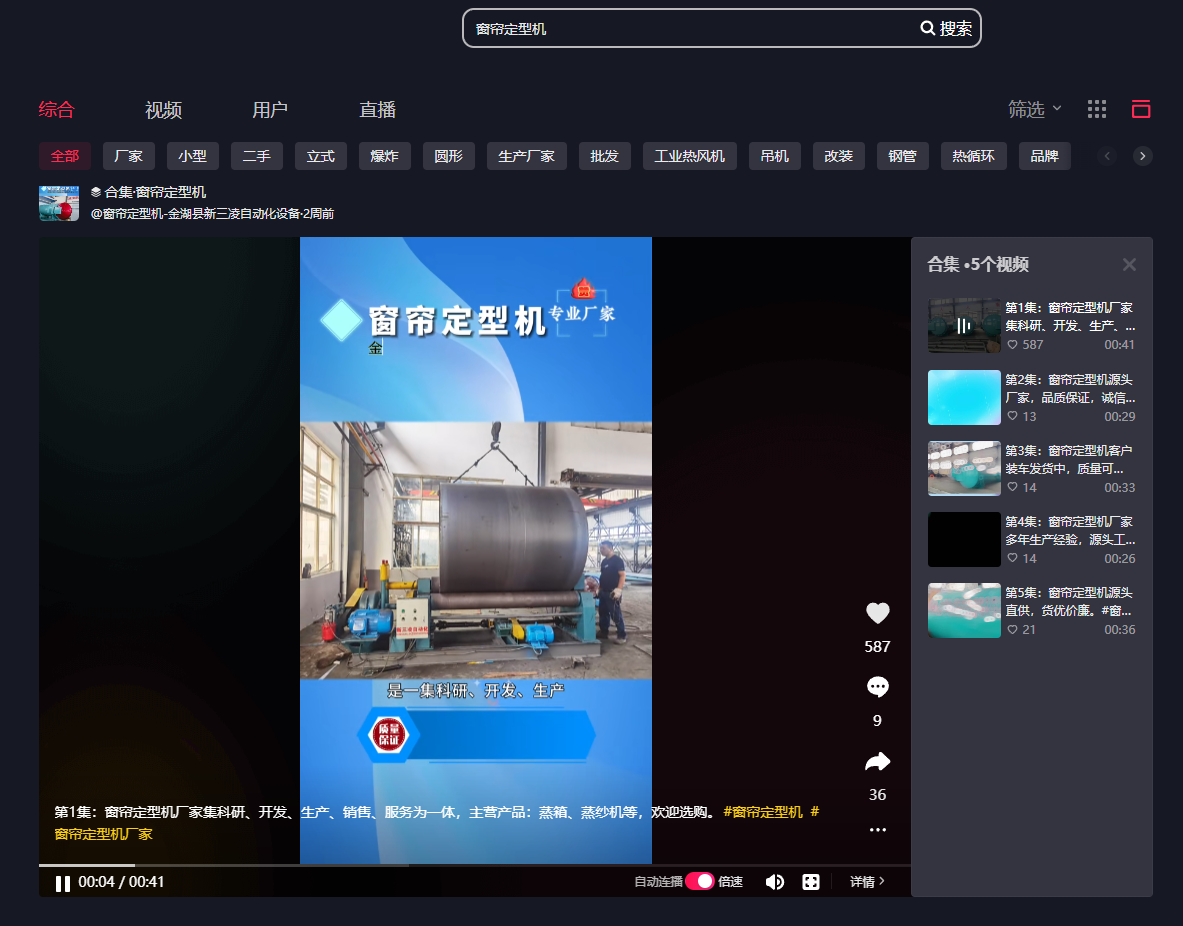Switch to grid layout view icon
This screenshot has height=926, width=1183.
coord(1097,109)
